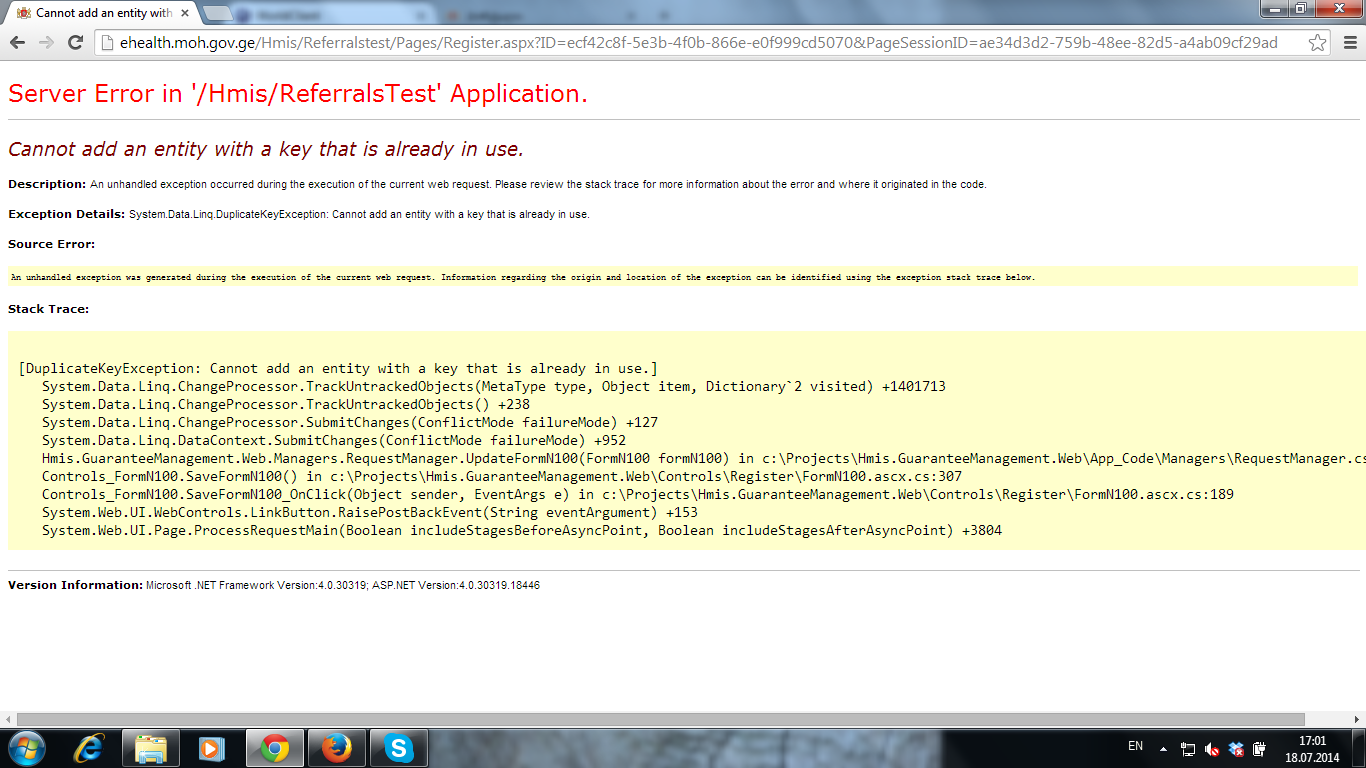Click the browser Forward arrow
Screen dimensions: 1366x768
(x=46, y=43)
